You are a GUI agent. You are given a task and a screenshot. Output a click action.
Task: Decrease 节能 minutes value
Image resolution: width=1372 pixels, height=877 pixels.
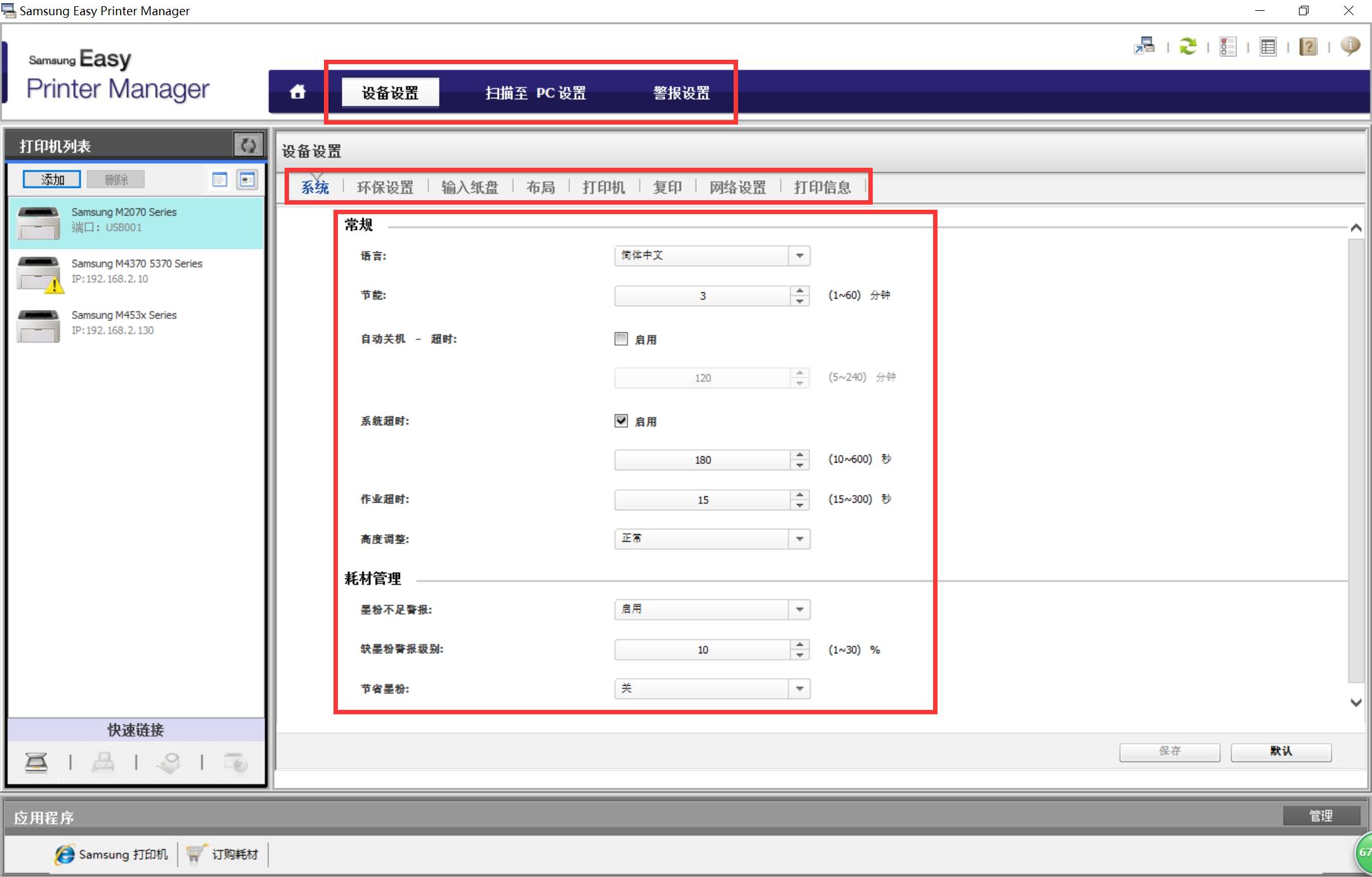800,301
